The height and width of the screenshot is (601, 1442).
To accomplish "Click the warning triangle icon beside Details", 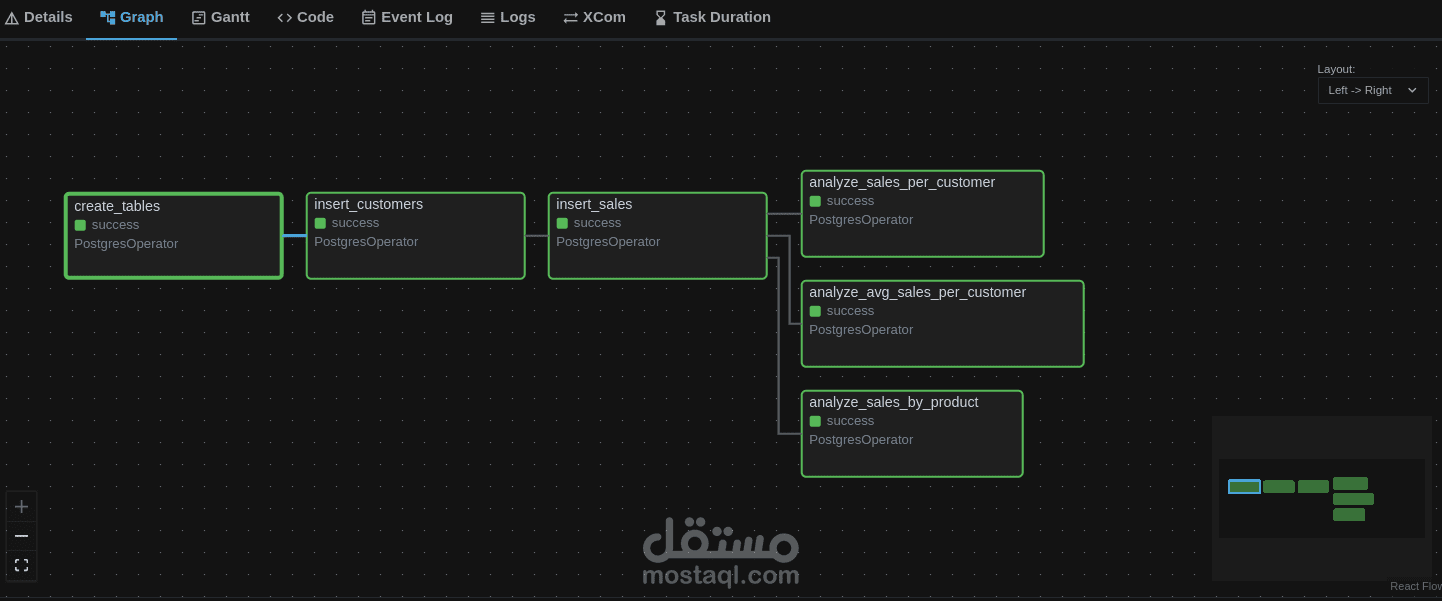I will click(x=11, y=16).
